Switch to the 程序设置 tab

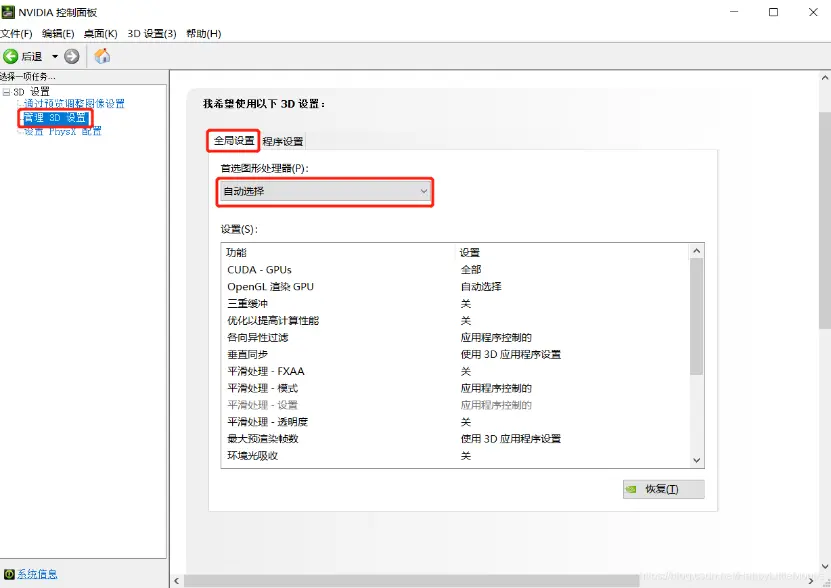283,141
